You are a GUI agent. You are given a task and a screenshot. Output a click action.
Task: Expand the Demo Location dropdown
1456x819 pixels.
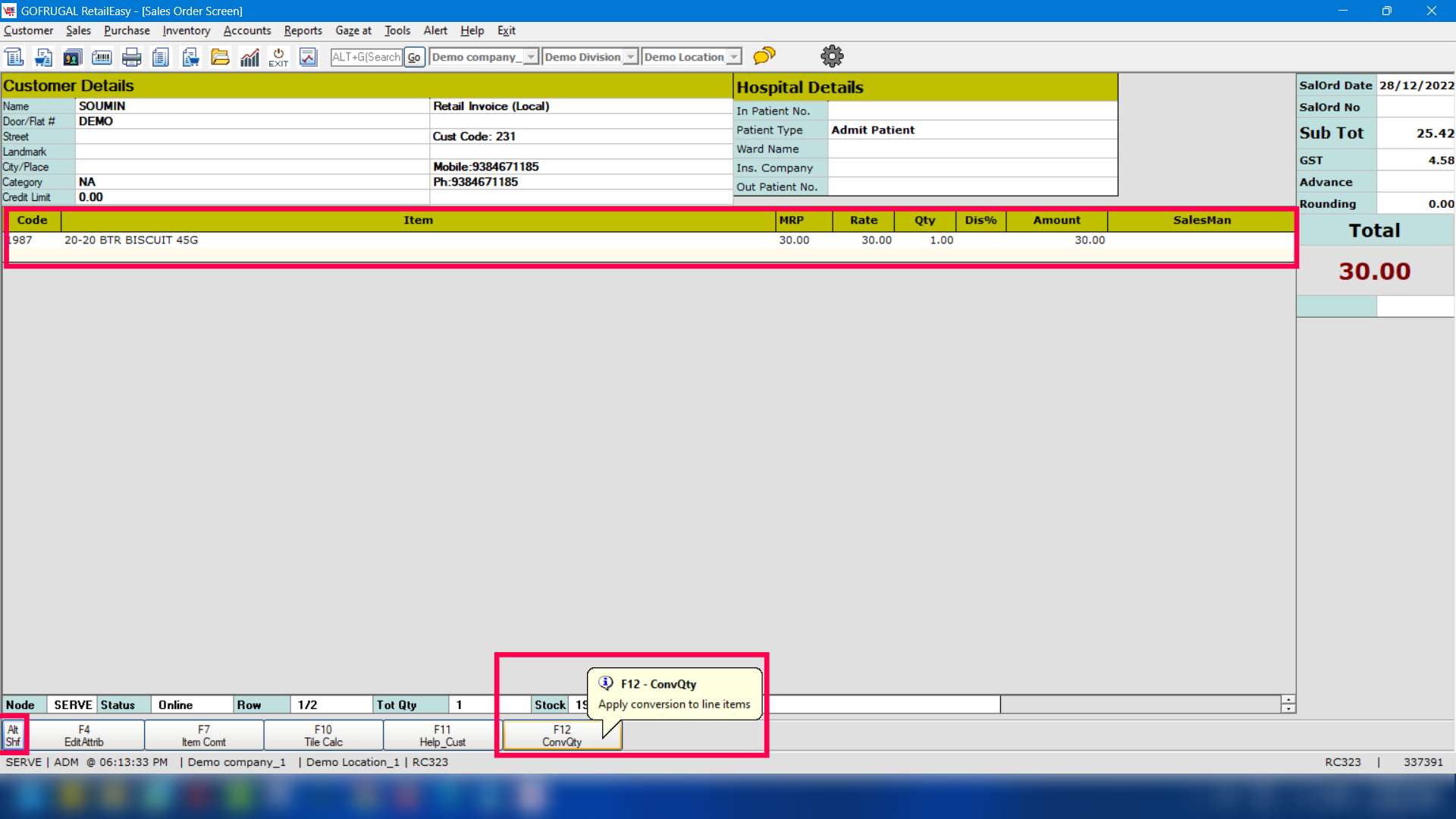pyautogui.click(x=733, y=57)
